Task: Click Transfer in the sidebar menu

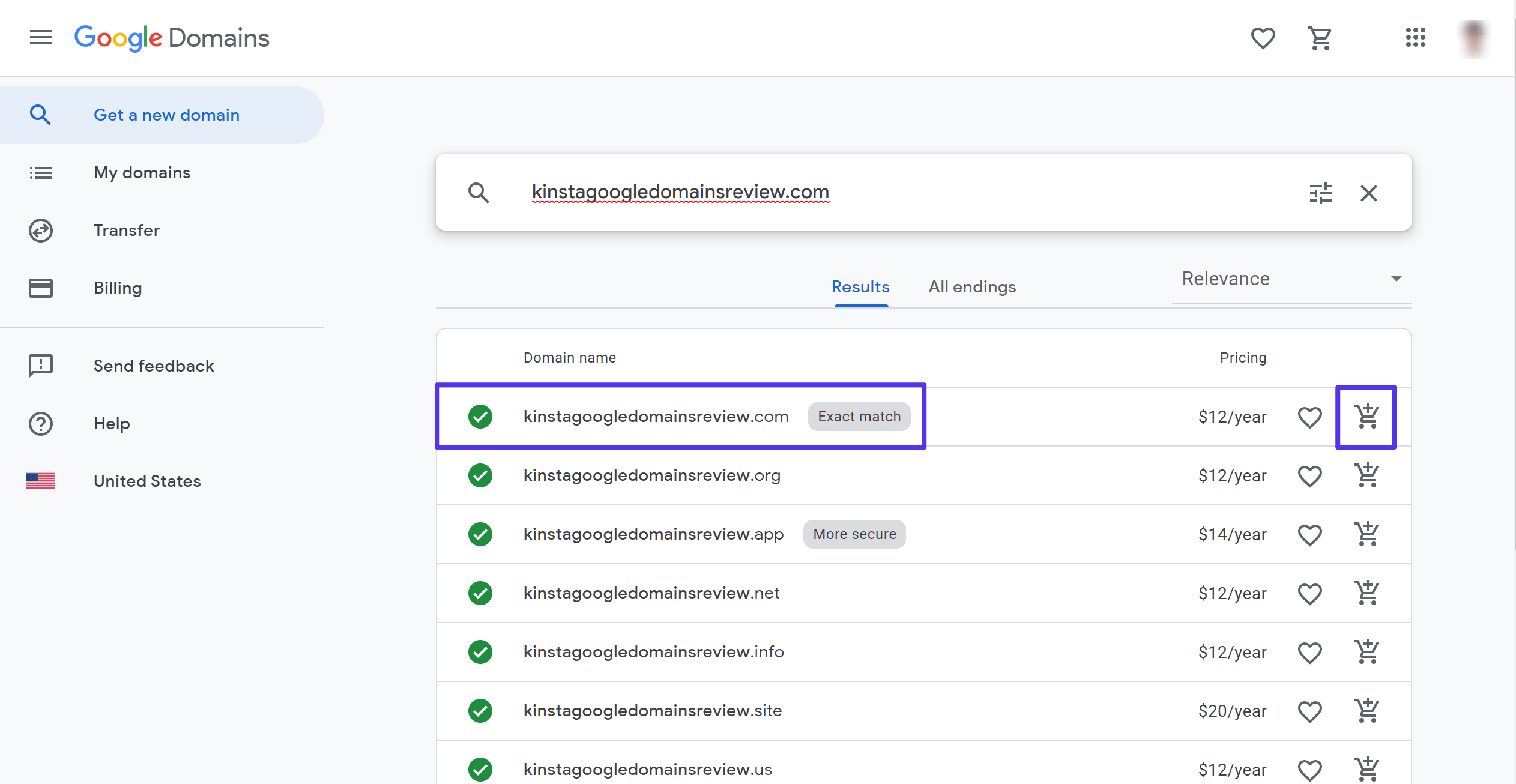Action: [x=126, y=230]
